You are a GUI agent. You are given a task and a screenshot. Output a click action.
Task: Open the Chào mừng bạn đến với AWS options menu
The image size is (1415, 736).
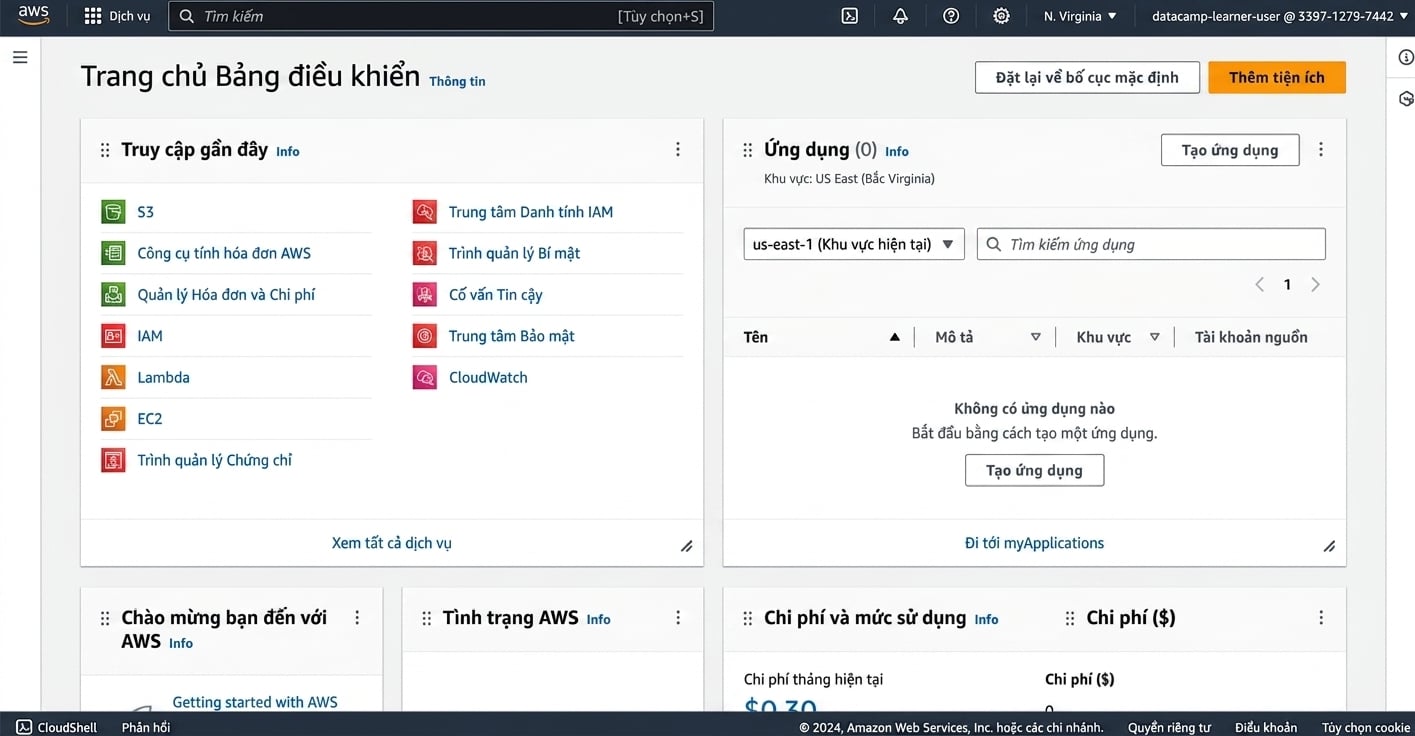pyautogui.click(x=357, y=618)
